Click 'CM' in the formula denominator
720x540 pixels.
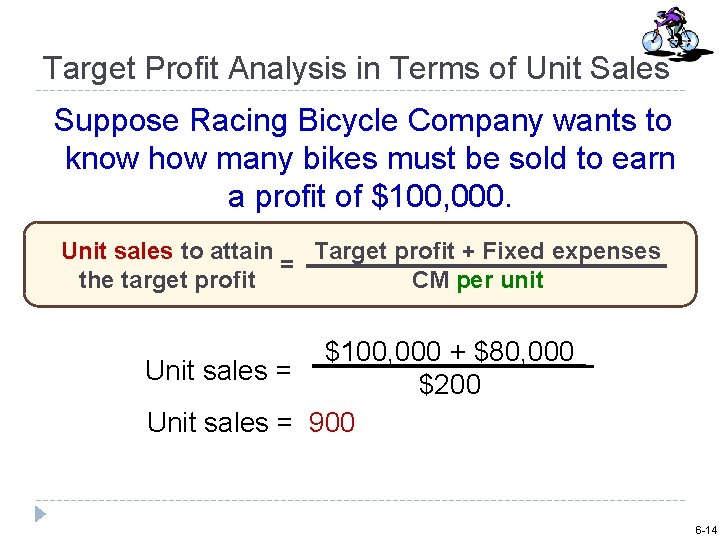click(x=430, y=280)
